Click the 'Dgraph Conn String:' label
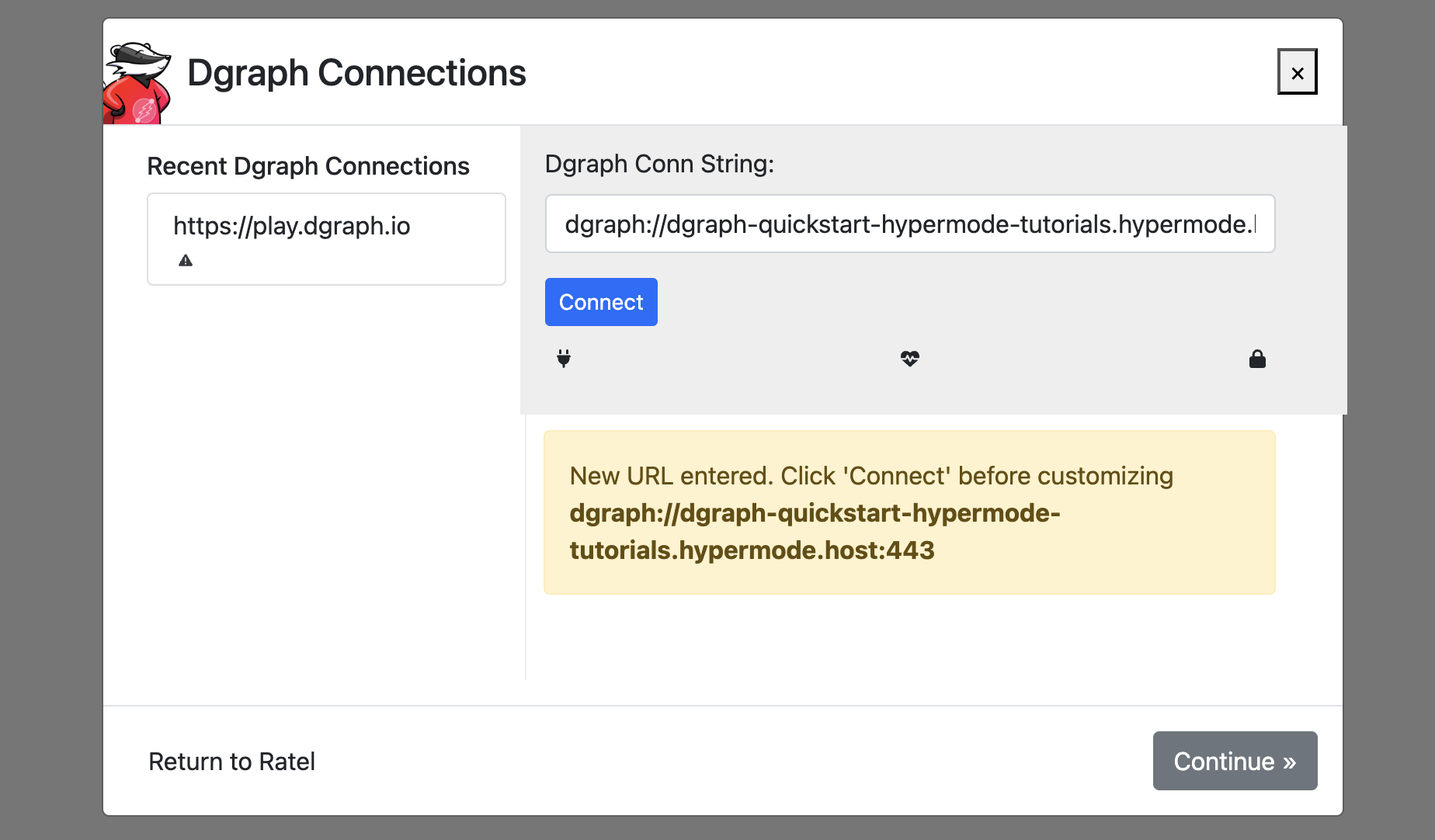This screenshot has height=840, width=1435. tap(659, 164)
